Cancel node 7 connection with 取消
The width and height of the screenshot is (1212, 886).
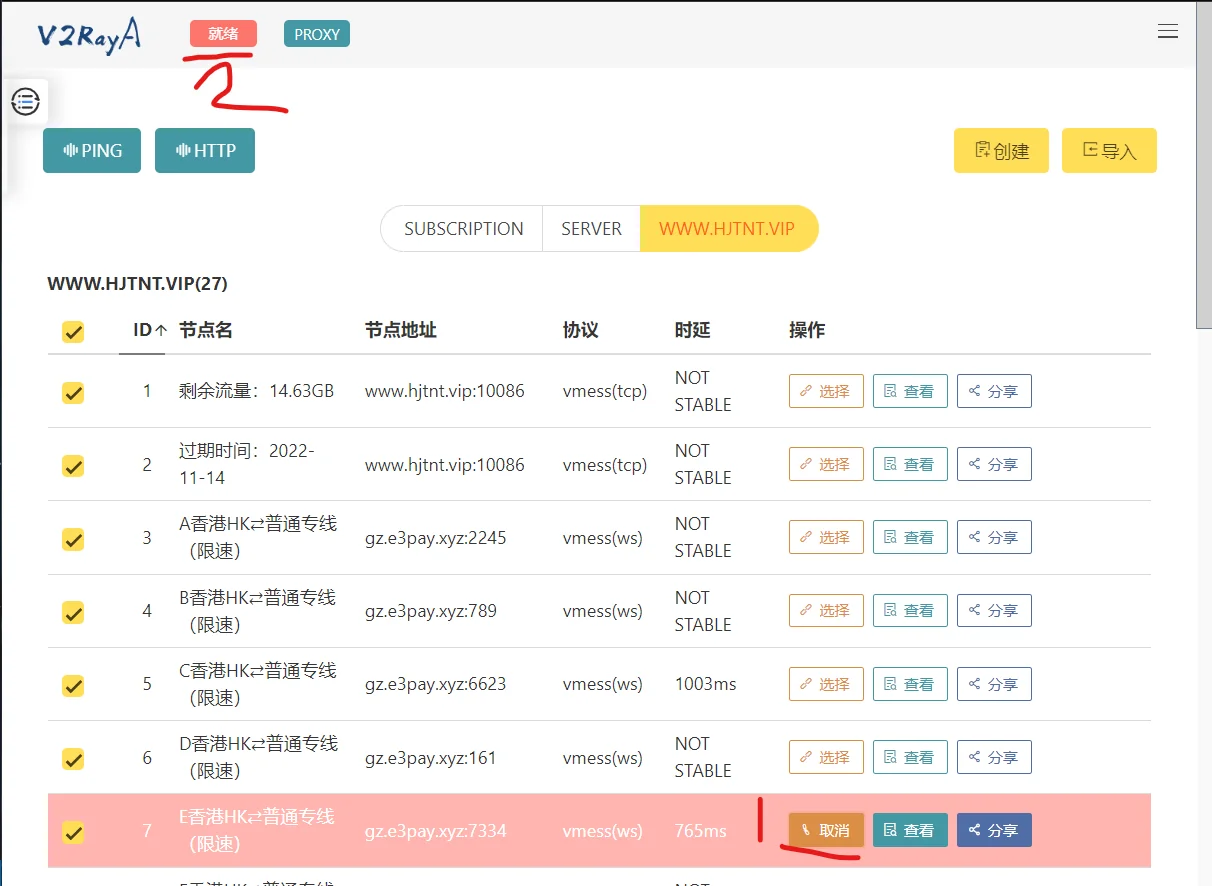pyautogui.click(x=826, y=830)
